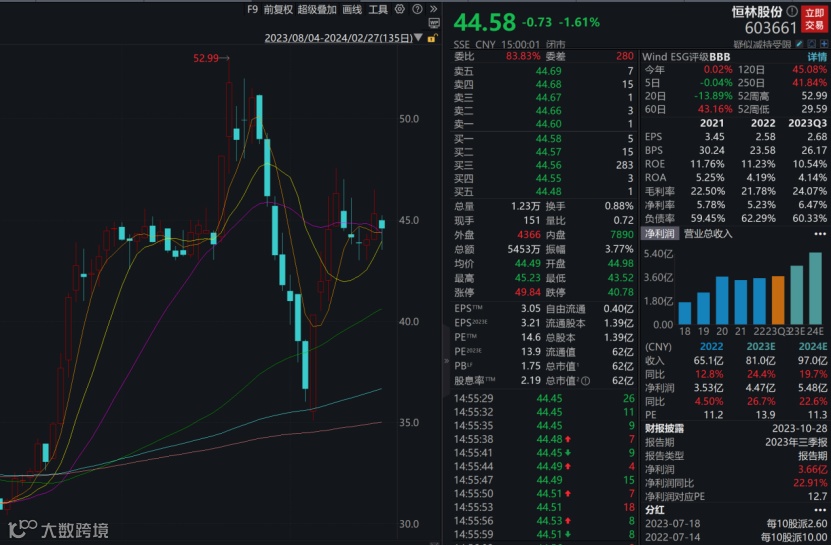Screen dimensions: 831x546
Task: Click the tick trade row at 14:55:59
Action: click(544, 534)
